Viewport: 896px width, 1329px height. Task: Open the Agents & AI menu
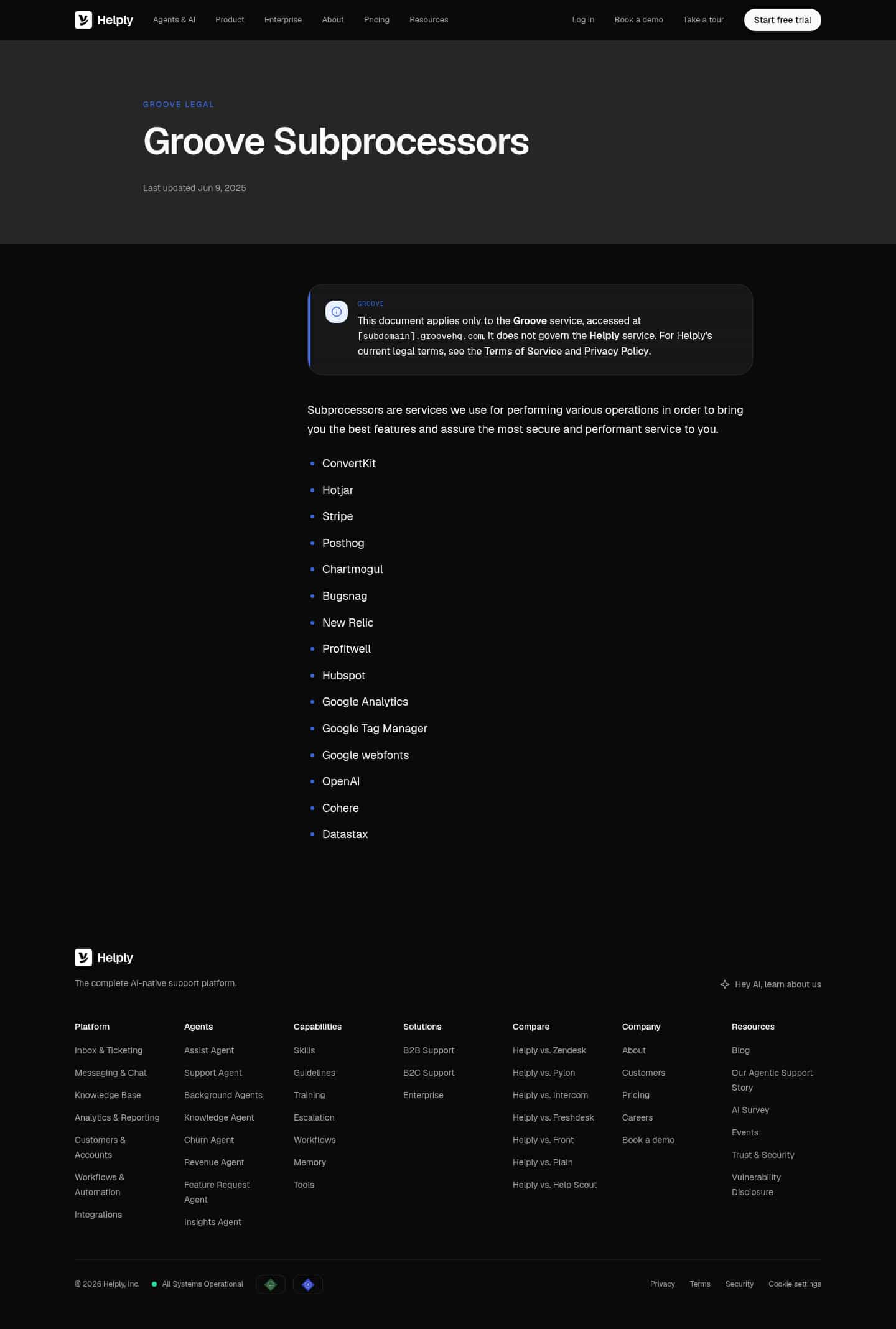click(174, 20)
